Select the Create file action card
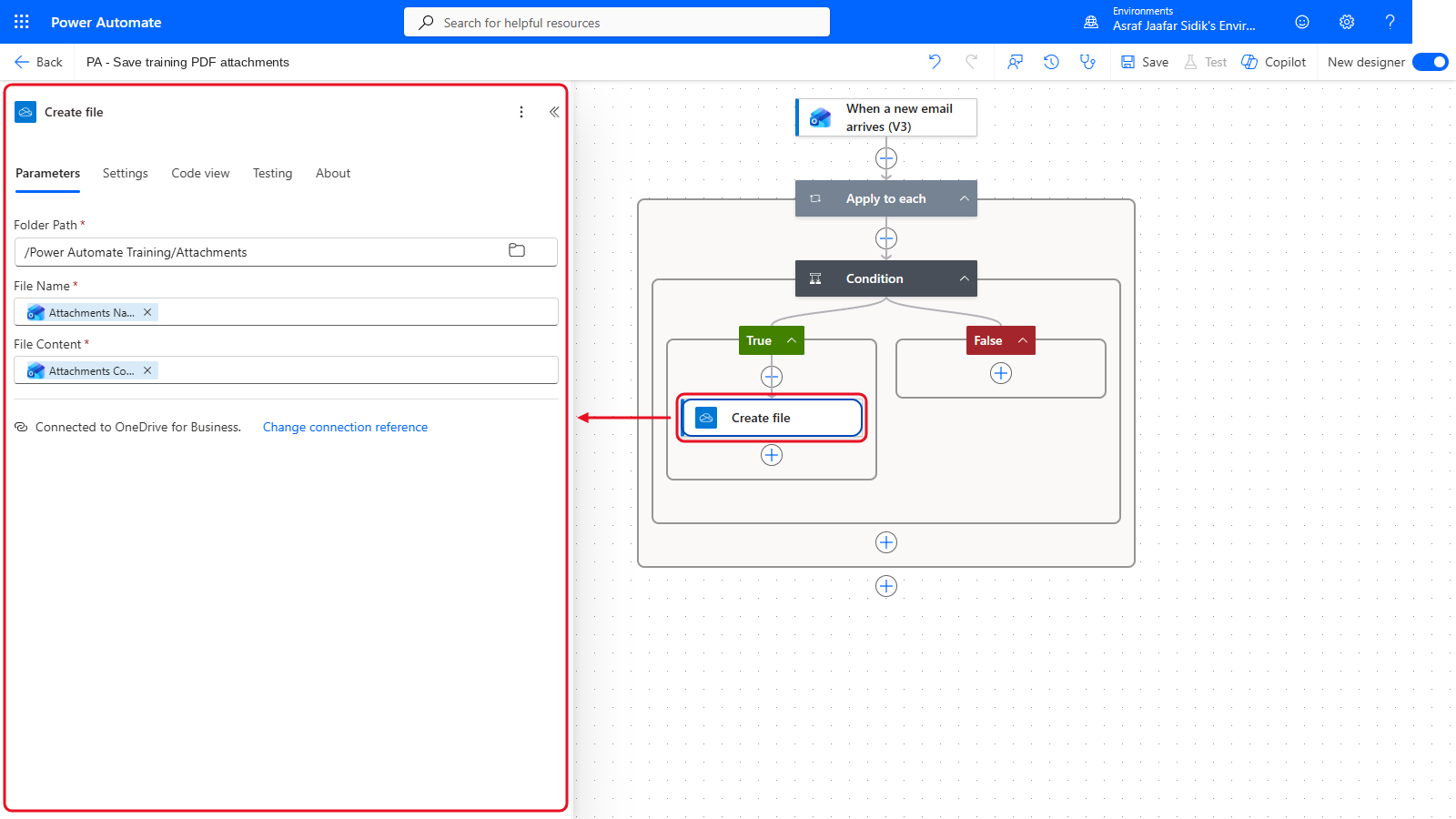1456x819 pixels. coord(772,418)
